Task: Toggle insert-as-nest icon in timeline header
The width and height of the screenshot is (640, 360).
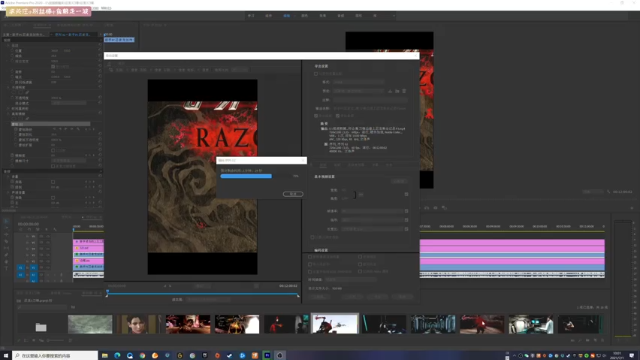Action: [x=21, y=229]
